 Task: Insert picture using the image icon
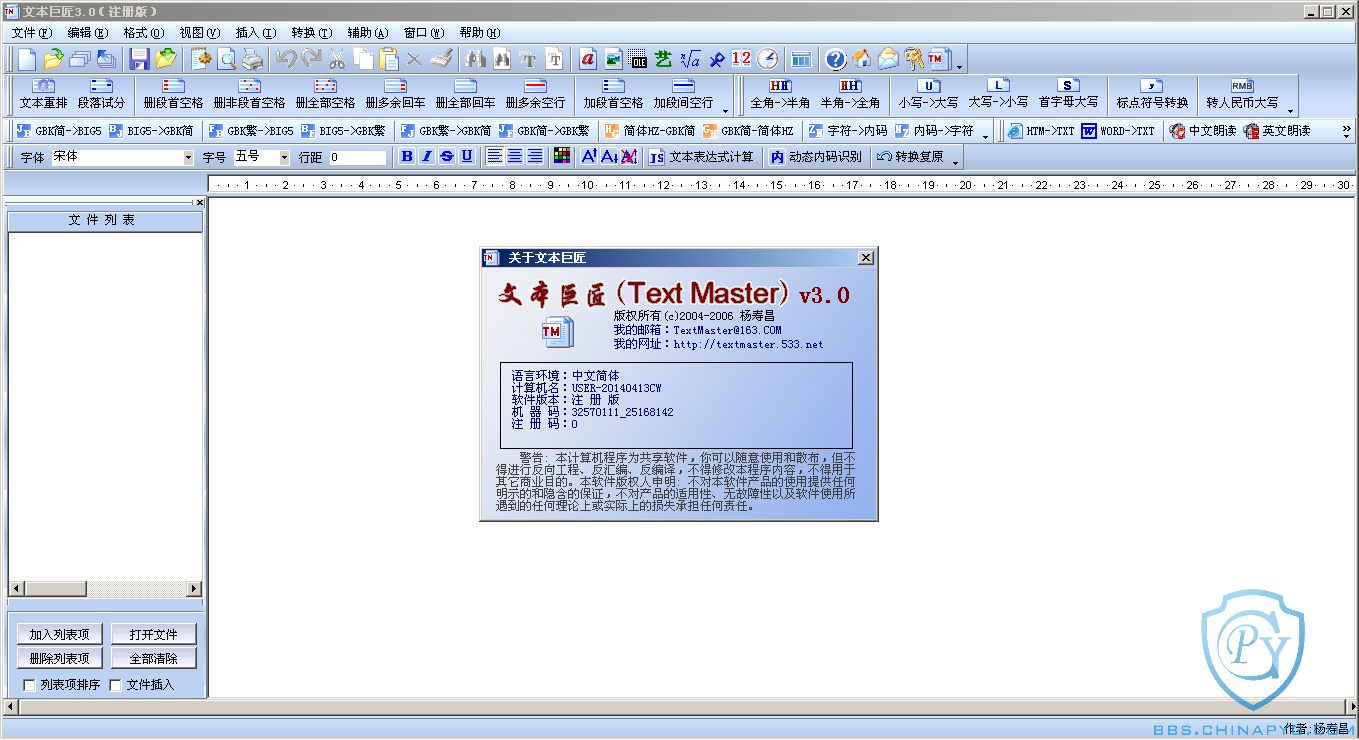[x=613, y=59]
